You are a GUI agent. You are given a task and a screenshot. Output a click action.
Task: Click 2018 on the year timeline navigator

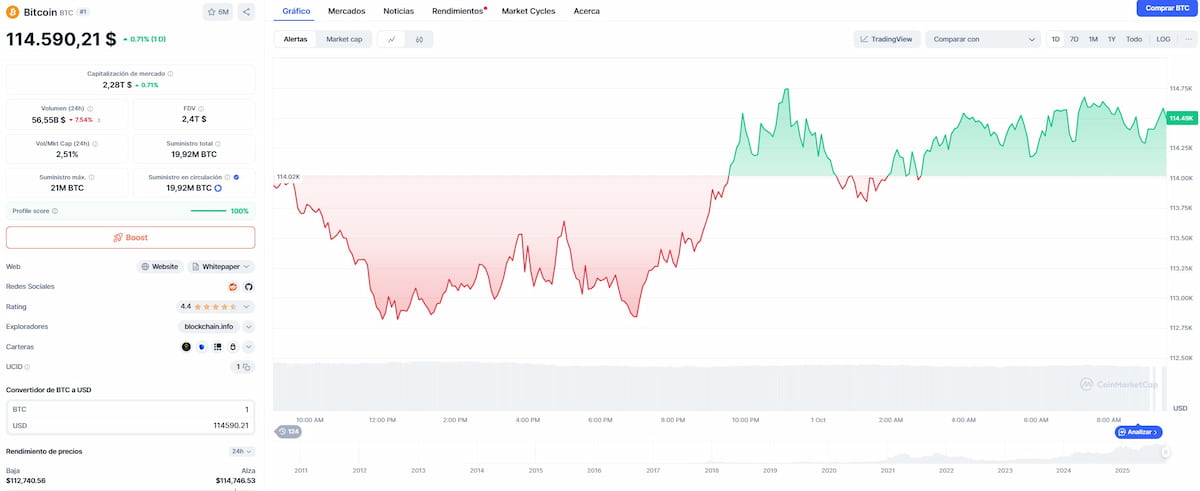(711, 470)
